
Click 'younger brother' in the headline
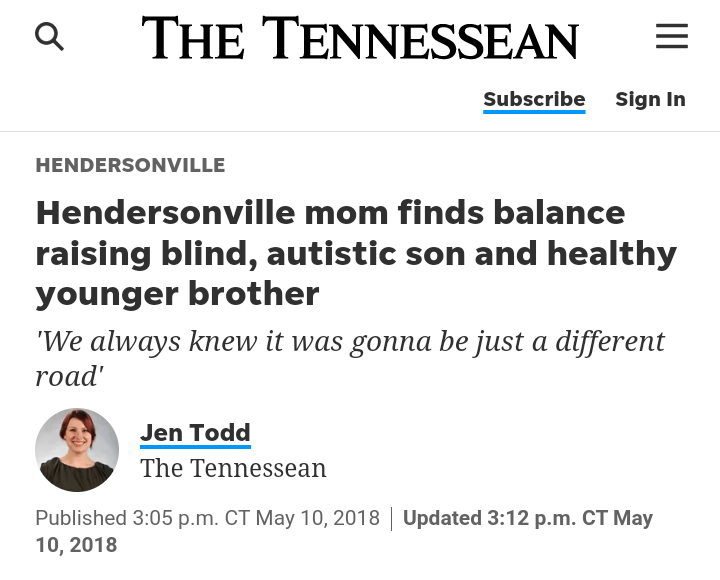click(x=177, y=294)
